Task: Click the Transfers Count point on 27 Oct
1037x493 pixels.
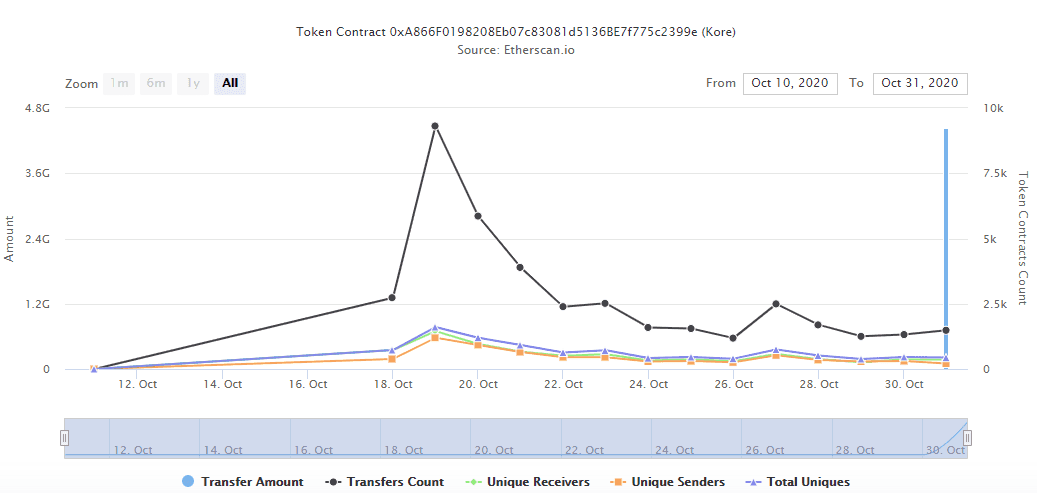Action: [776, 304]
